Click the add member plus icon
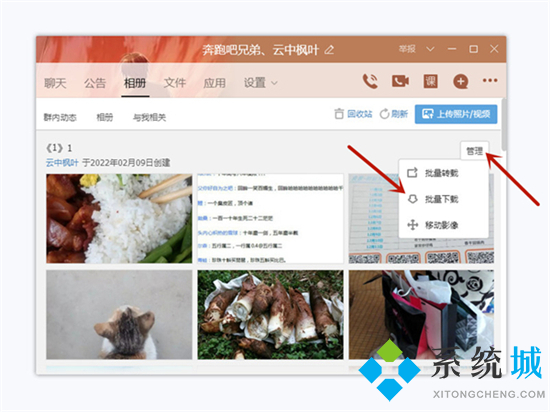The image size is (550, 412). click(x=461, y=81)
